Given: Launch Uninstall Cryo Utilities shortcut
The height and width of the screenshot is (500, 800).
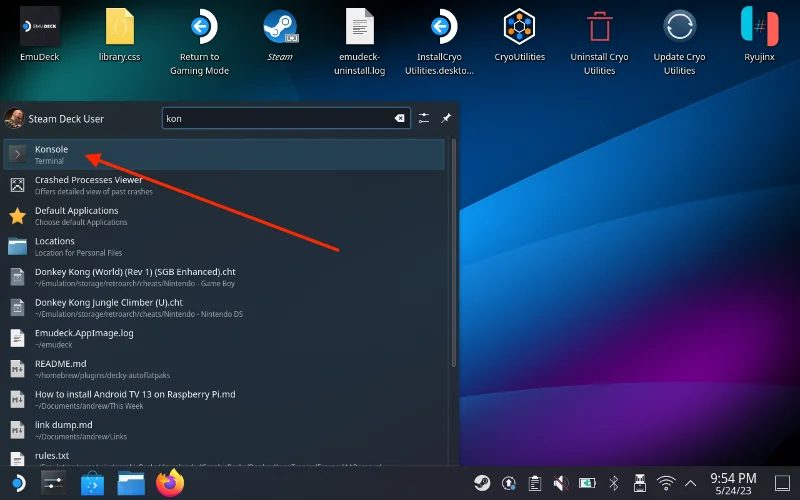Looking at the screenshot, I should coord(599,41).
